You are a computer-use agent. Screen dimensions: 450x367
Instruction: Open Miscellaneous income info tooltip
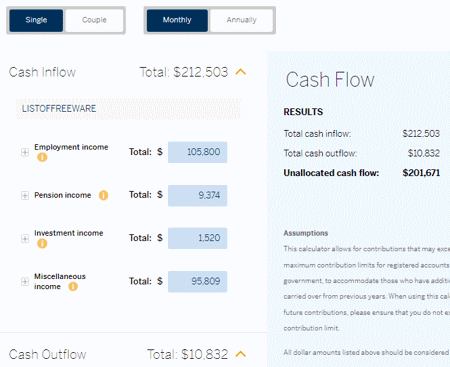(x=73, y=286)
